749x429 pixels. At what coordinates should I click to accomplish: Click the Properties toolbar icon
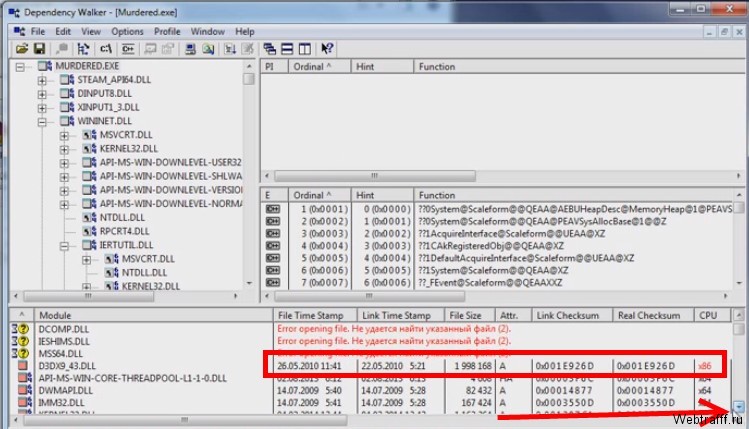168,49
